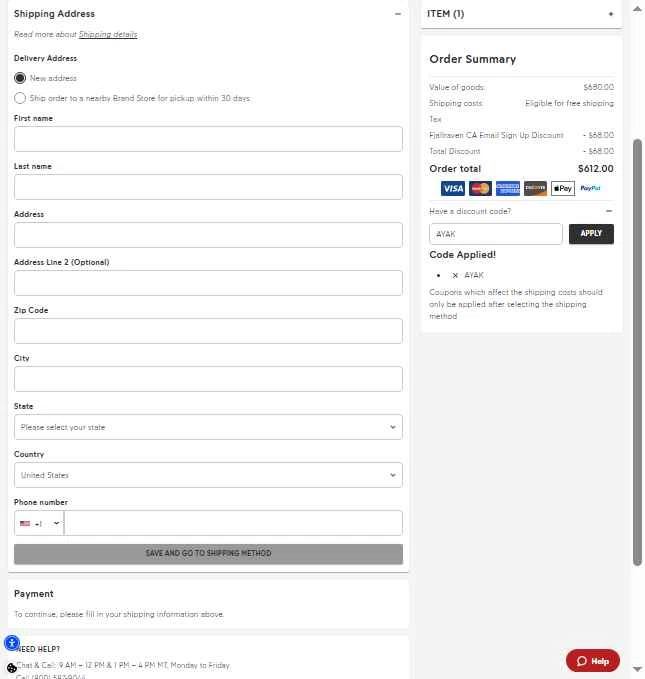Click the discount code field containing AYAK
Screen dimensions: 645x679
pos(496,234)
